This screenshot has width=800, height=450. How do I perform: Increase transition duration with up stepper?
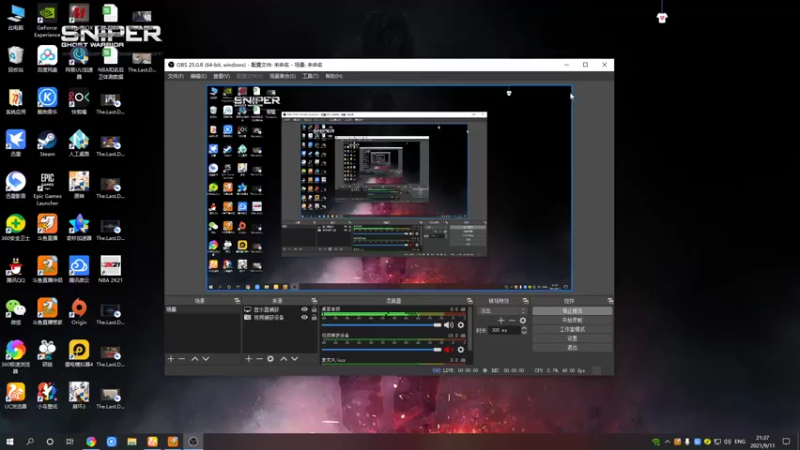[x=524, y=328]
